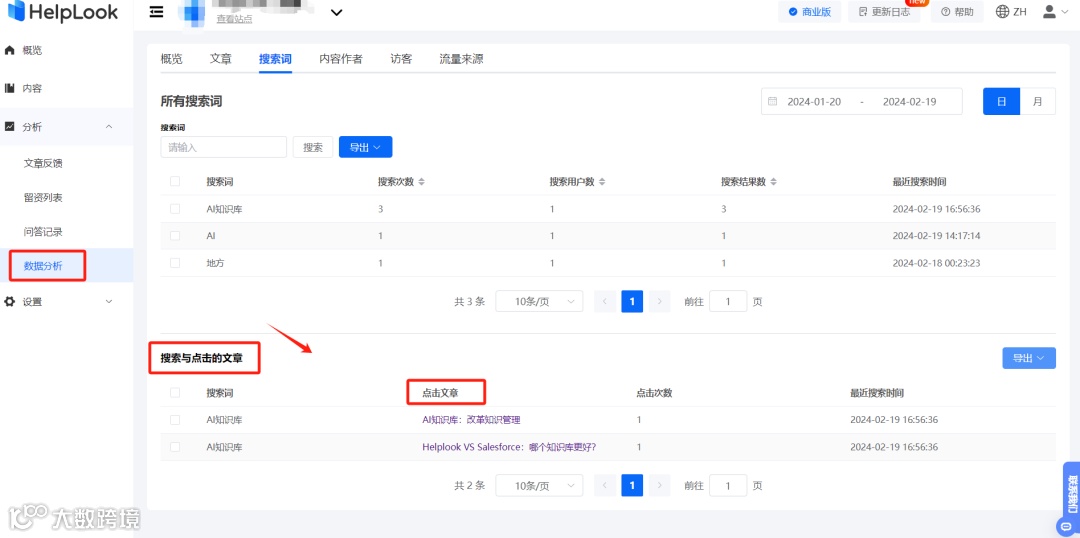Select the 日 view button

(x=1001, y=101)
